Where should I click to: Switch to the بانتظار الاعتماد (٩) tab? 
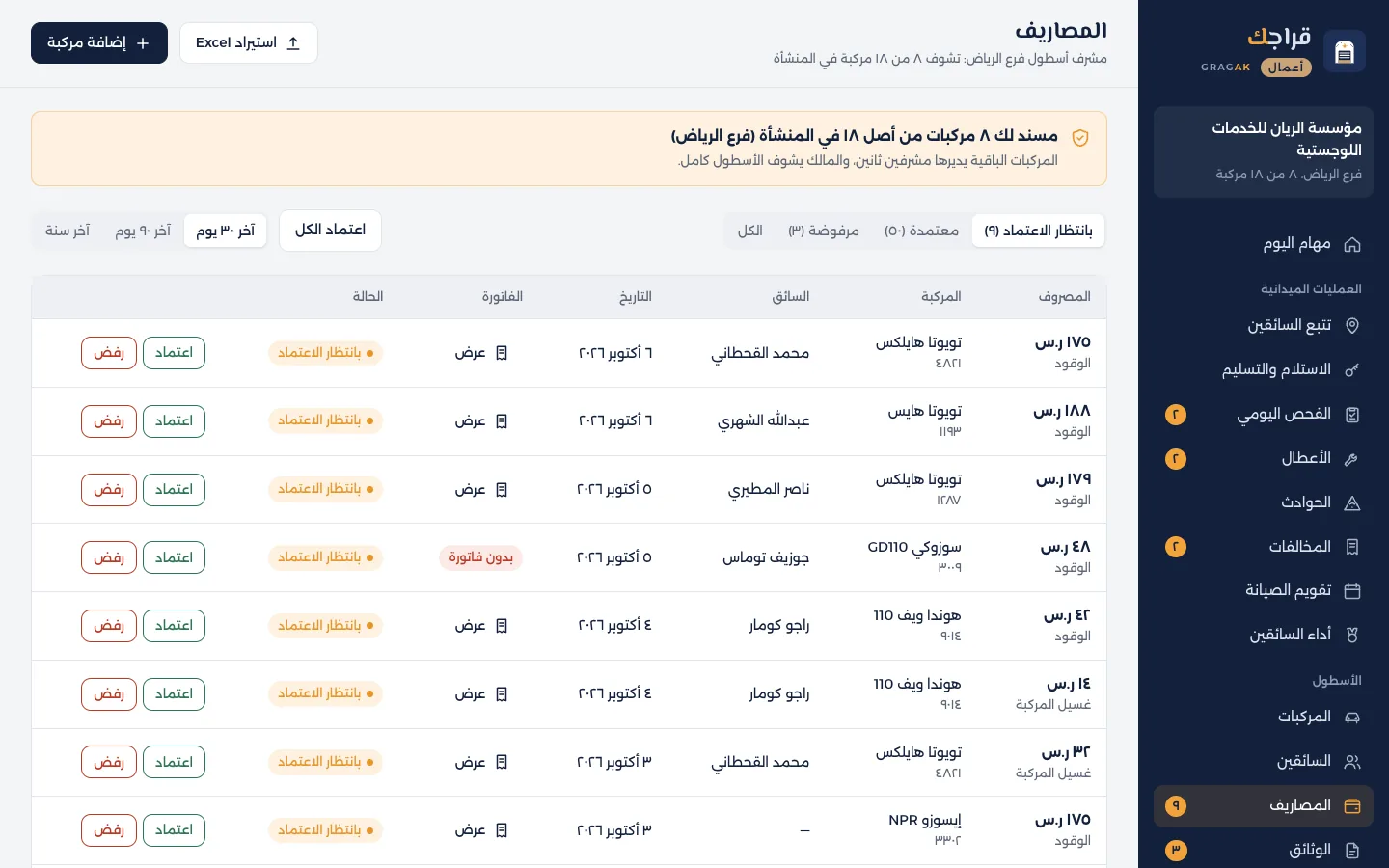[x=1038, y=231]
